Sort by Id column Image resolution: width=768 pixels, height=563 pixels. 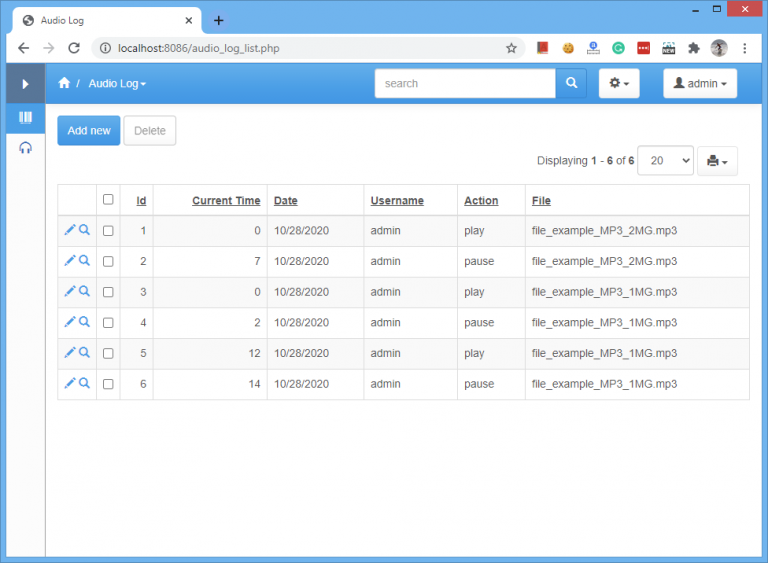point(141,200)
